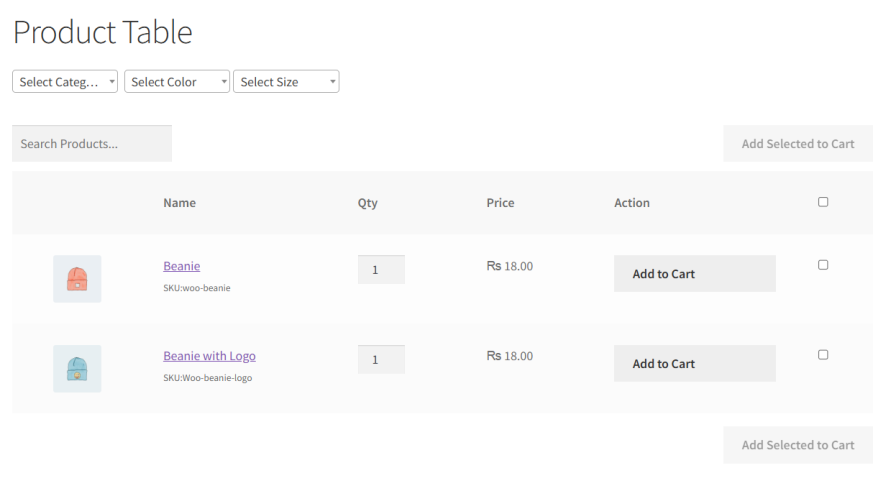Open the Select Color dropdown
The height and width of the screenshot is (491, 896).
(177, 82)
